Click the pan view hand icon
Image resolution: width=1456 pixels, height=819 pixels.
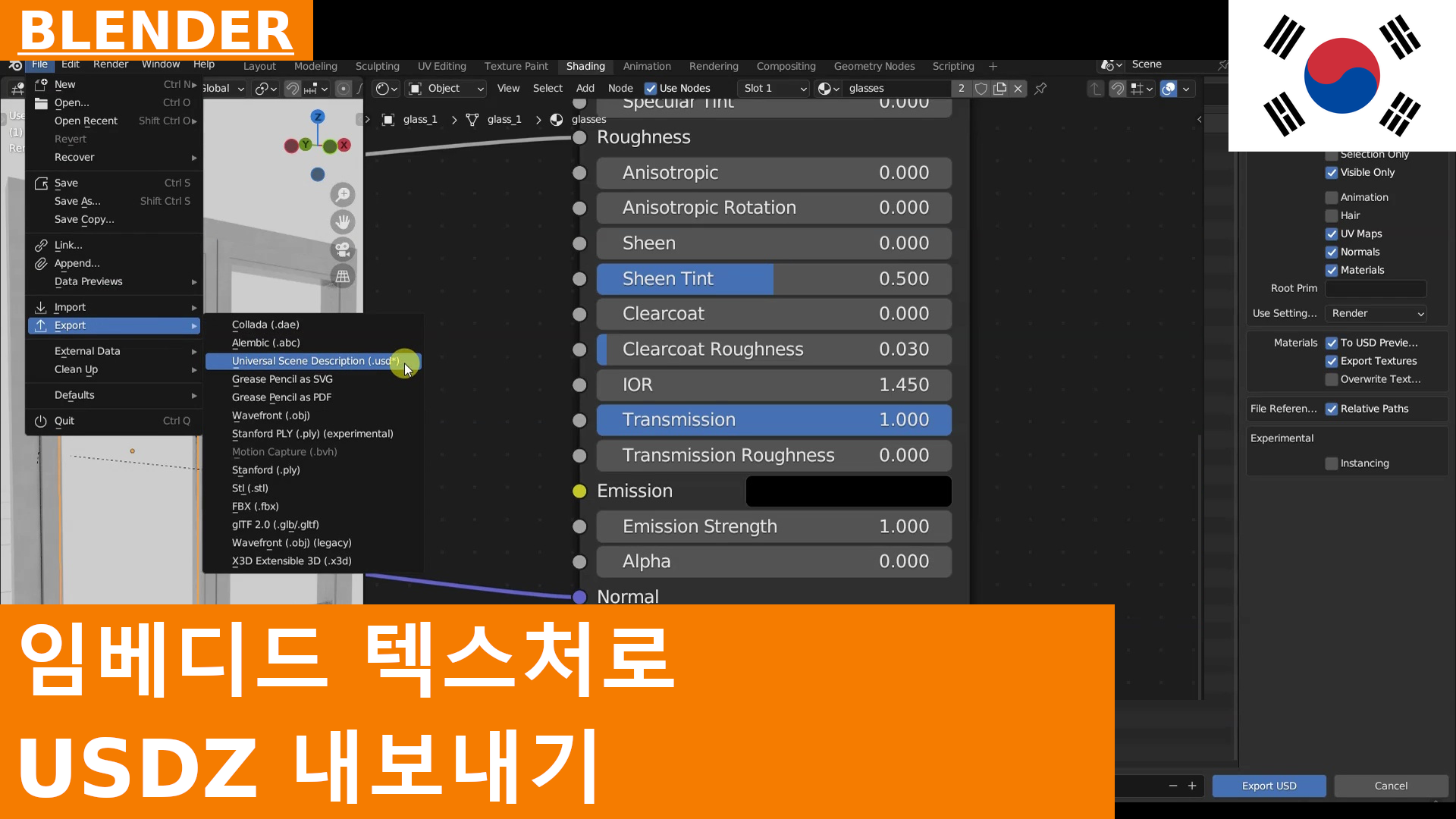point(343,222)
